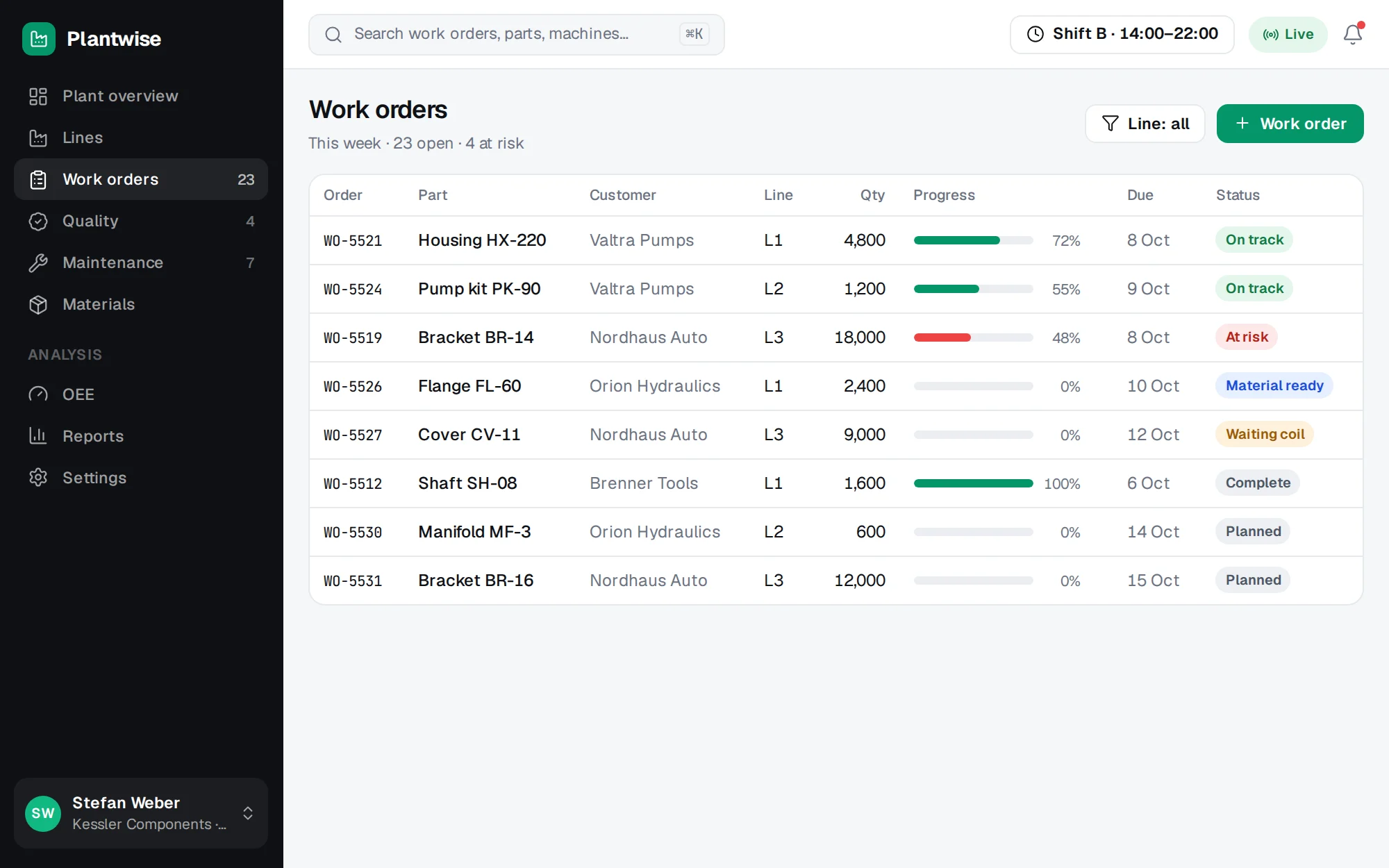This screenshot has width=1389, height=868.
Task: Toggle the Live status pill
Action: click(x=1288, y=35)
